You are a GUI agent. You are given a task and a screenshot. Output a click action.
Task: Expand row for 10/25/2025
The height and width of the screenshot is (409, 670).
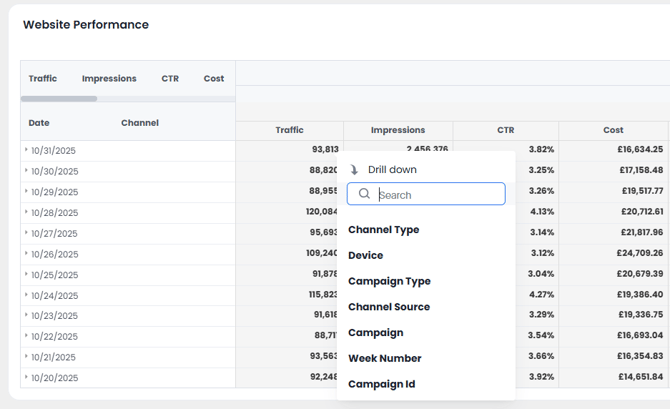tap(26, 274)
